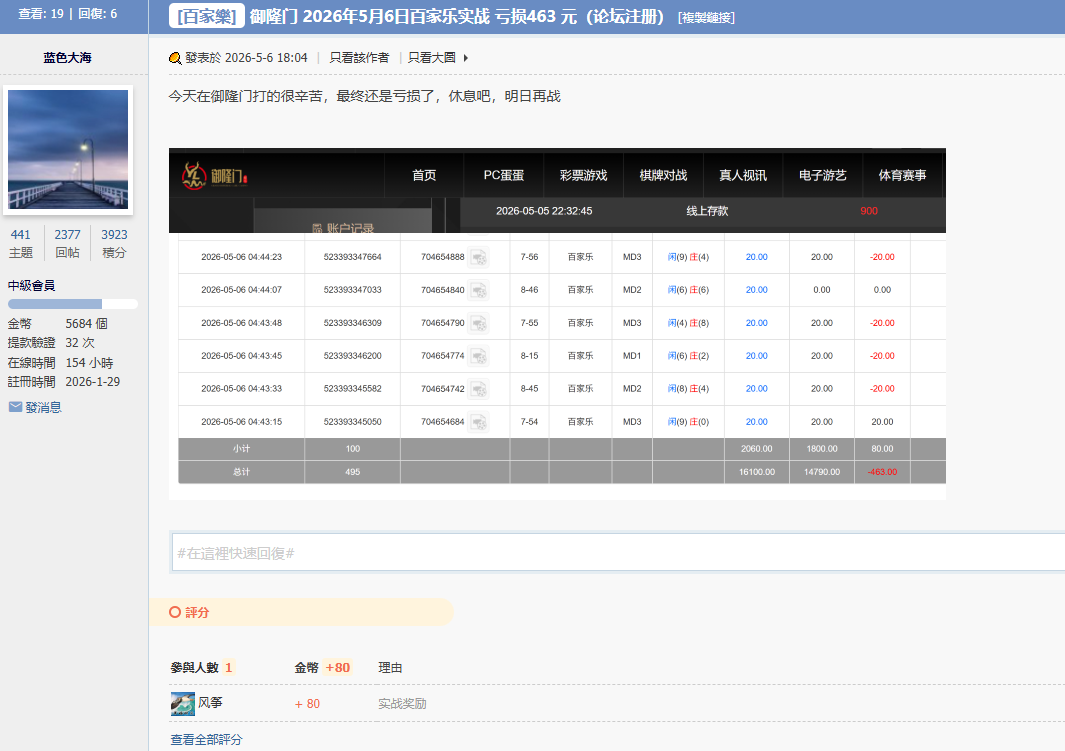Click 只看大圖 link
Screen dimensions: 1065x751
(x=431, y=58)
